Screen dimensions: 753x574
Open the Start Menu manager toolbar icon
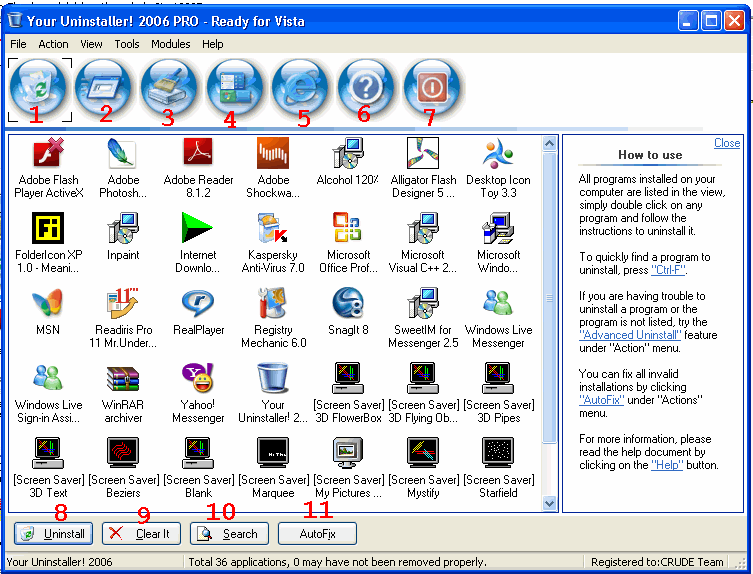235,88
